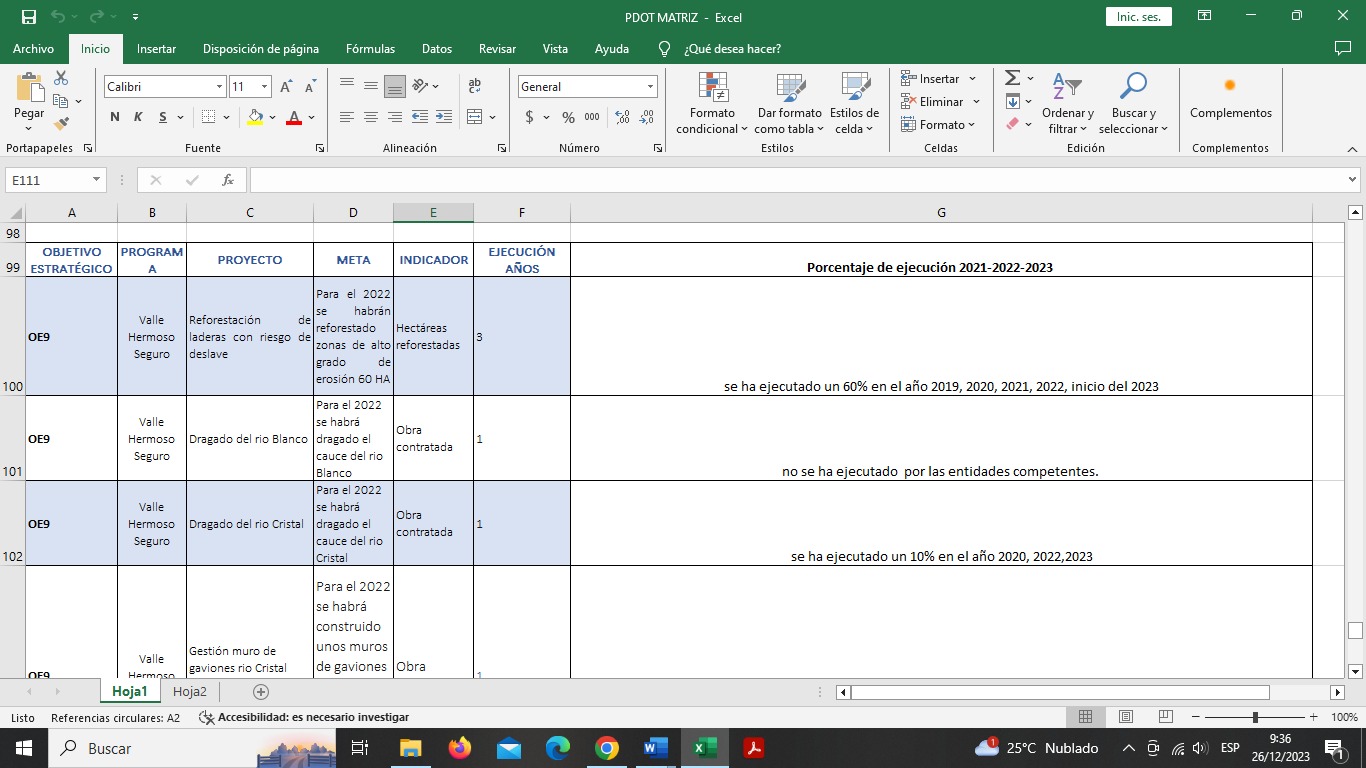Expand the font name dropdown showing Calibri
Screen dimensions: 1366x768
(219, 87)
